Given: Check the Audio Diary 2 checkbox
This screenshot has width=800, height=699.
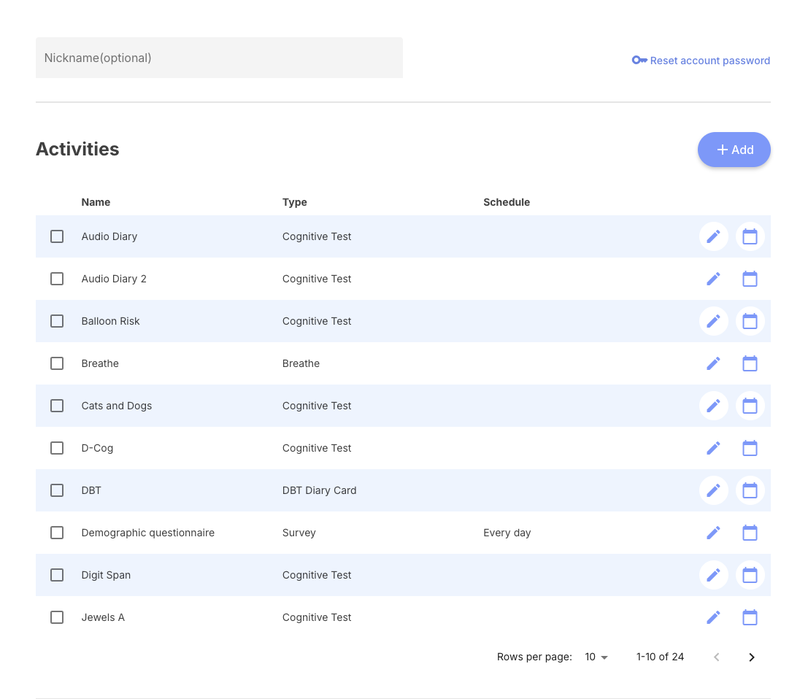Looking at the screenshot, I should click(57, 279).
